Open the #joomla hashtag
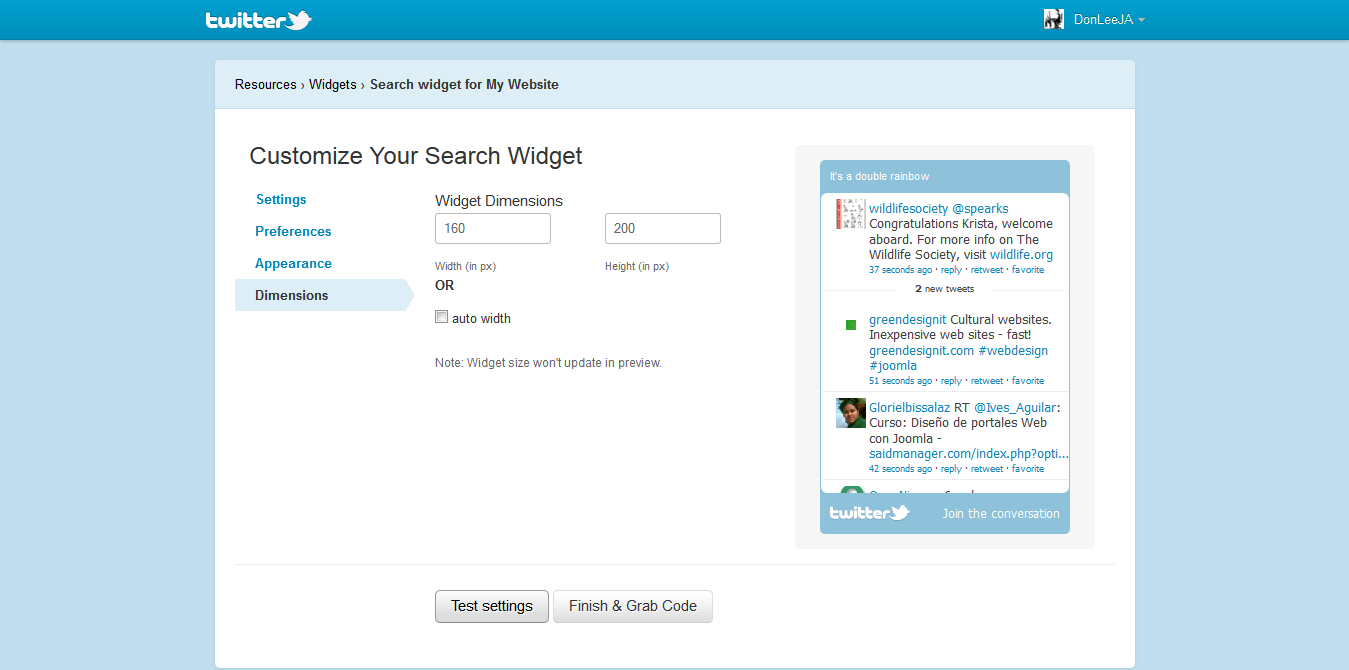 (x=893, y=366)
